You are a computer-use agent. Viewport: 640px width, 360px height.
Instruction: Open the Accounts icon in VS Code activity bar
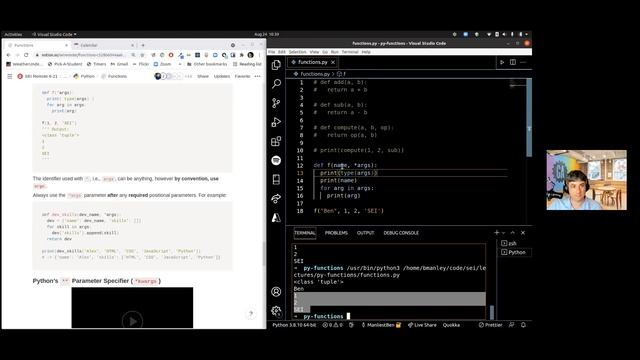point(276,292)
